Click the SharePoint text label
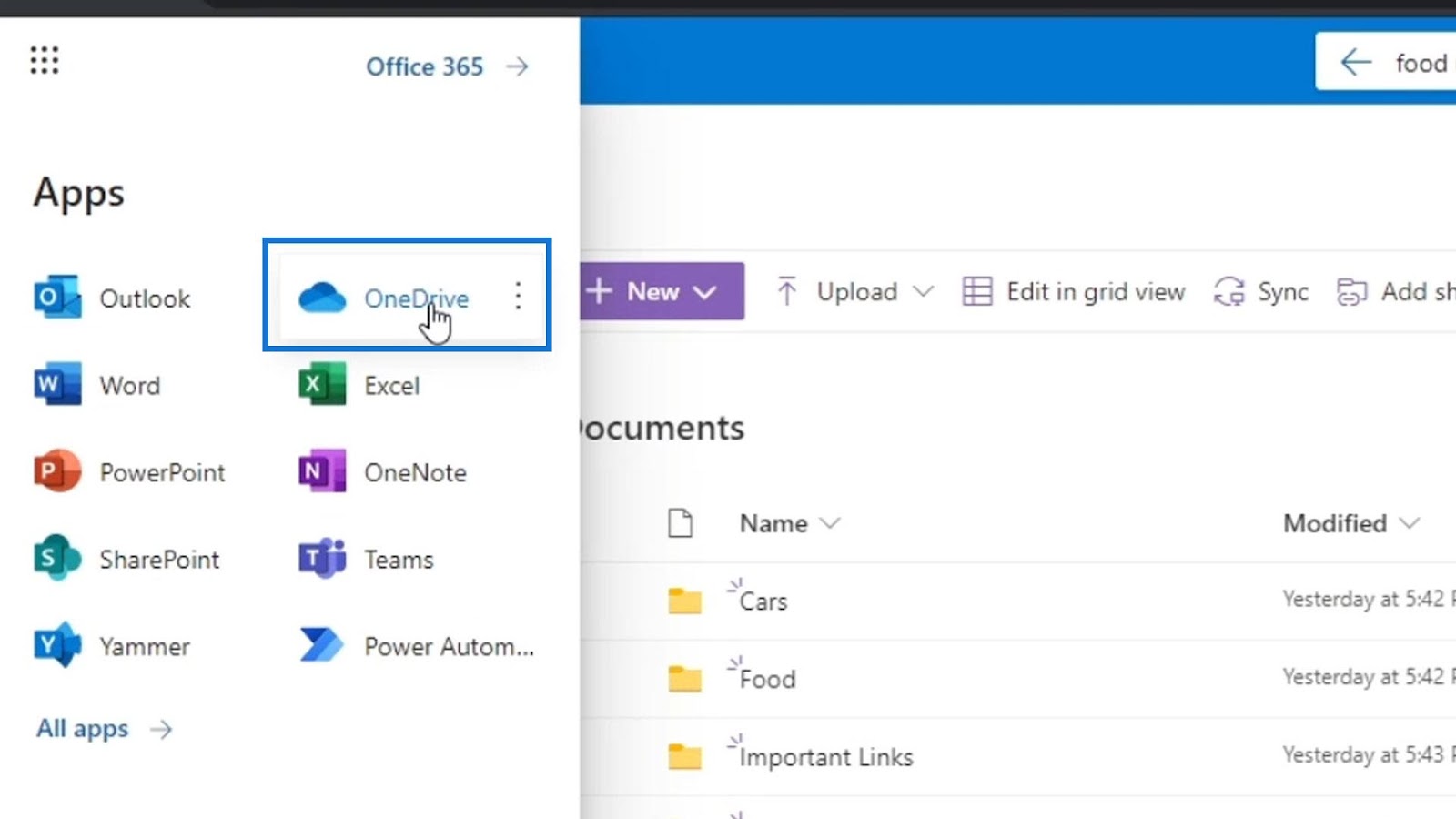Image resolution: width=1456 pixels, height=819 pixels. pos(159,560)
